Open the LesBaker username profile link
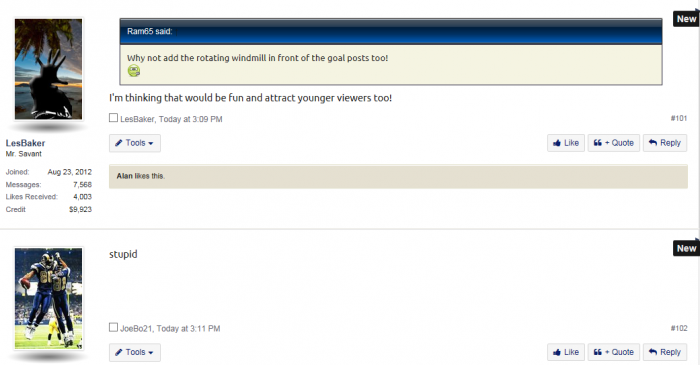Screen dimensions: 700x365 25,143
